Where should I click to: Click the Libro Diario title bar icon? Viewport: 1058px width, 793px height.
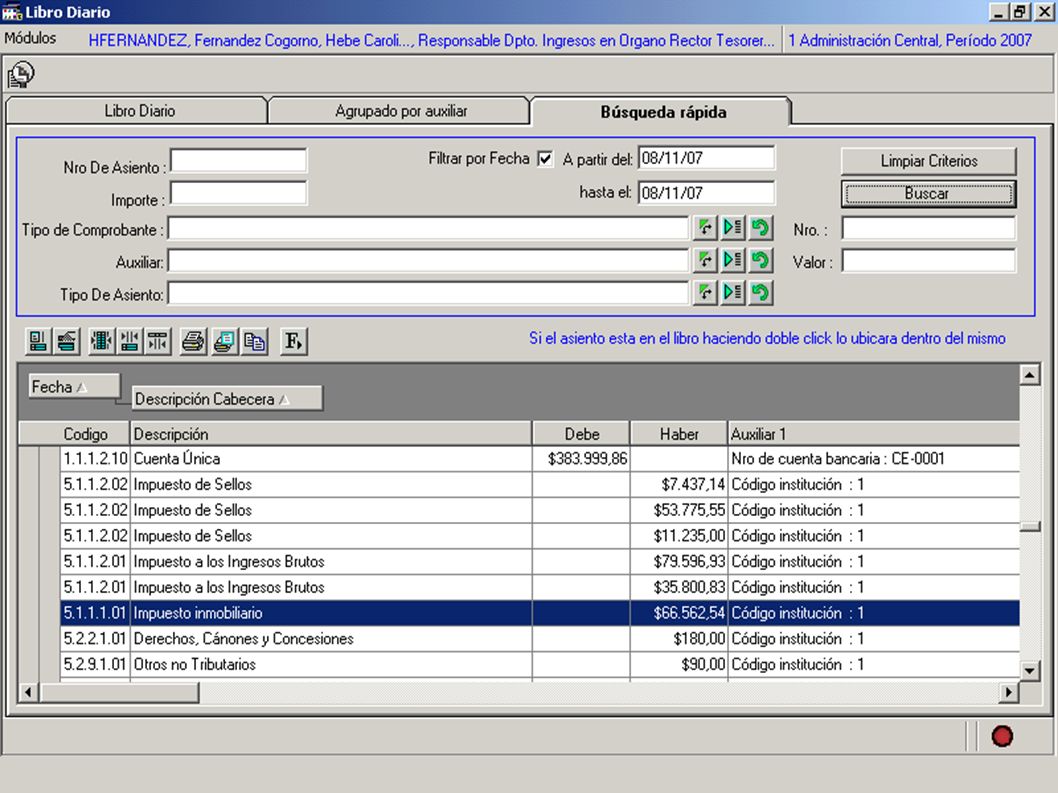12,12
